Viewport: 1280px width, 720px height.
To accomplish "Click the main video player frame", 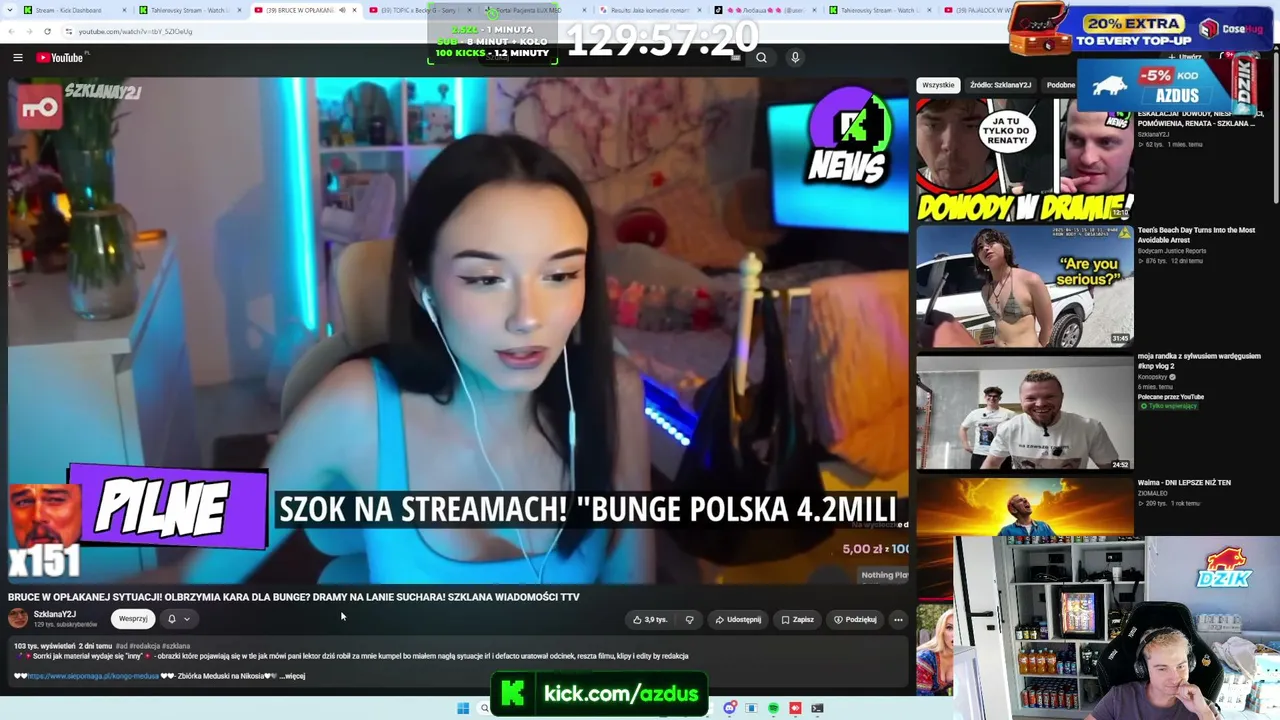I will pyautogui.click(x=459, y=331).
